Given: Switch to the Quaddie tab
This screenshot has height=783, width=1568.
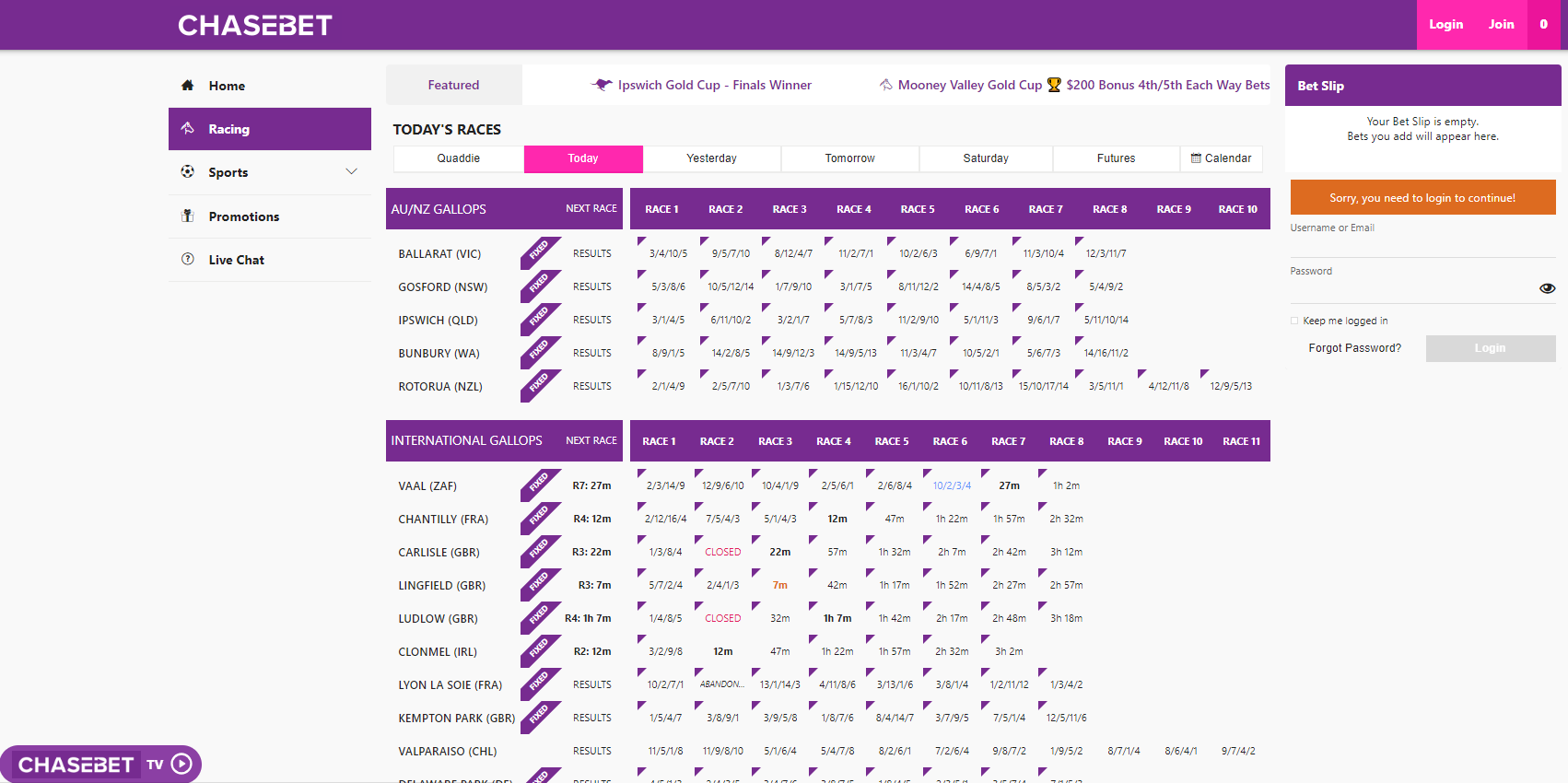Looking at the screenshot, I should pyautogui.click(x=459, y=158).
